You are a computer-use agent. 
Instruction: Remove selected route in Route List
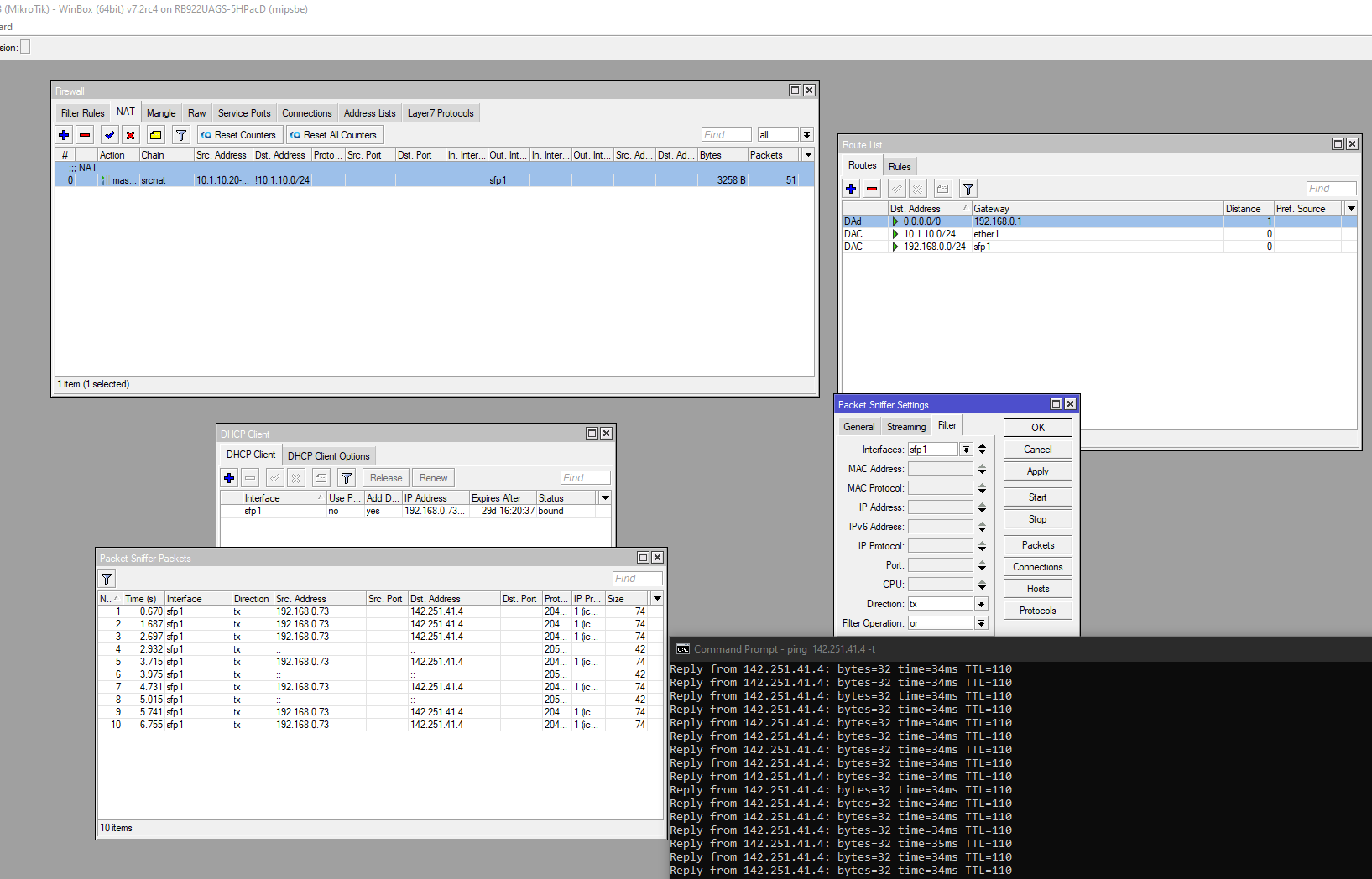click(x=872, y=189)
